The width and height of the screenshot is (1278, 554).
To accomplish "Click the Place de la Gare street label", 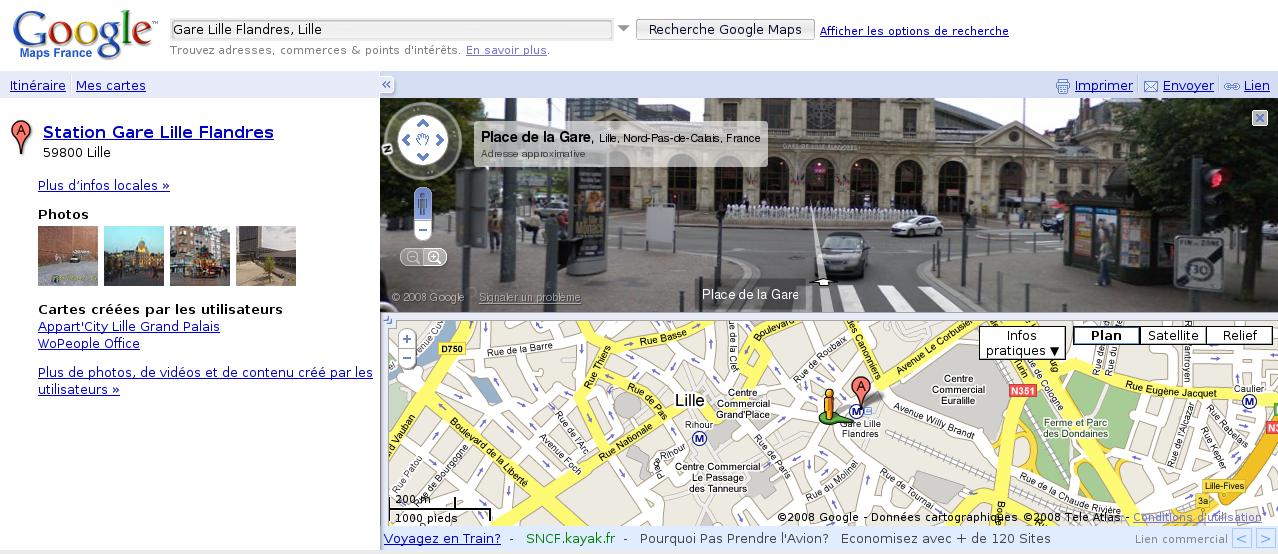I will [750, 294].
